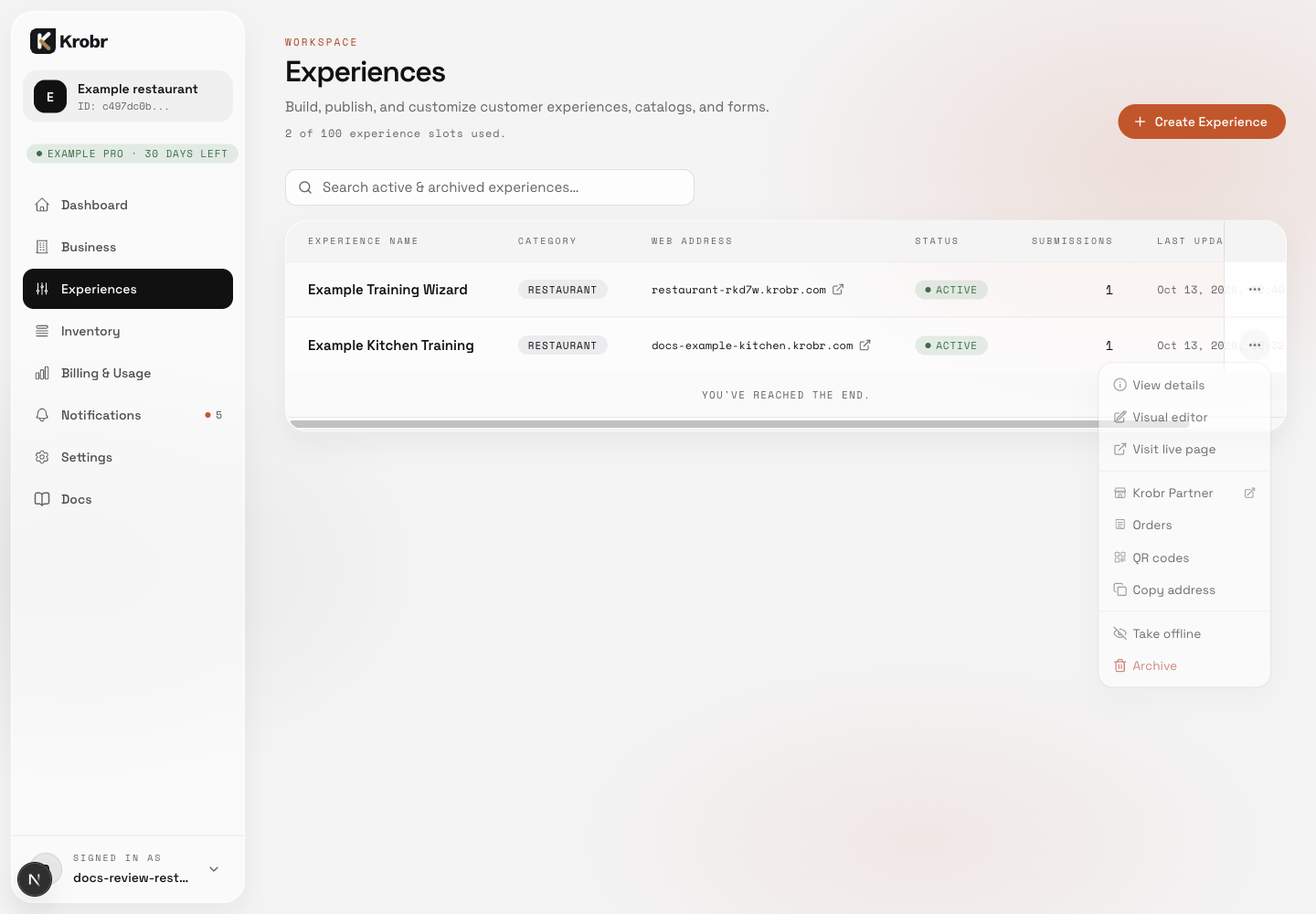Click Active status of Example Training Wizard
1316x914 pixels.
click(x=951, y=290)
